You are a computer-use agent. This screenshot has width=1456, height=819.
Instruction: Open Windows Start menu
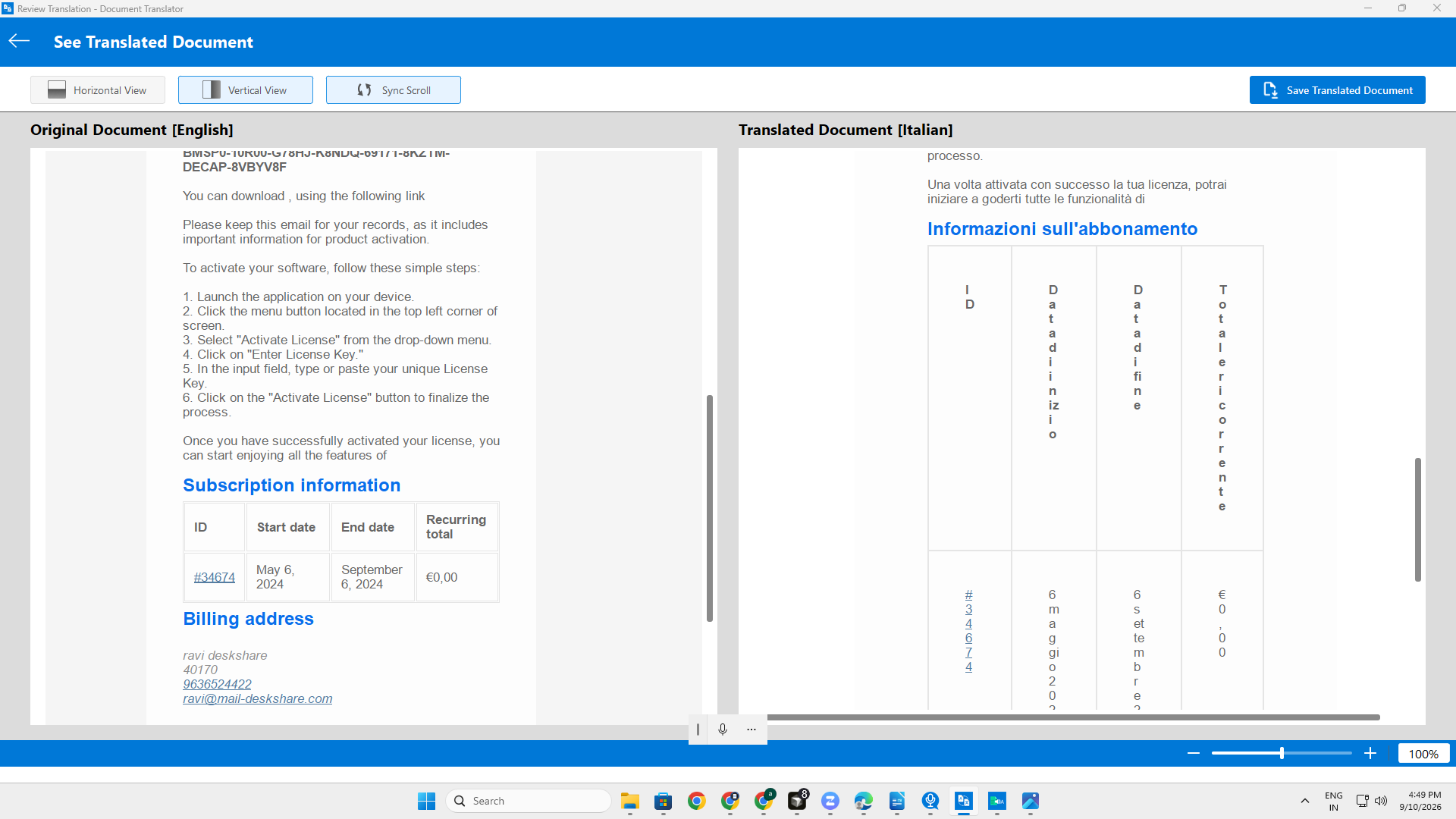(427, 801)
